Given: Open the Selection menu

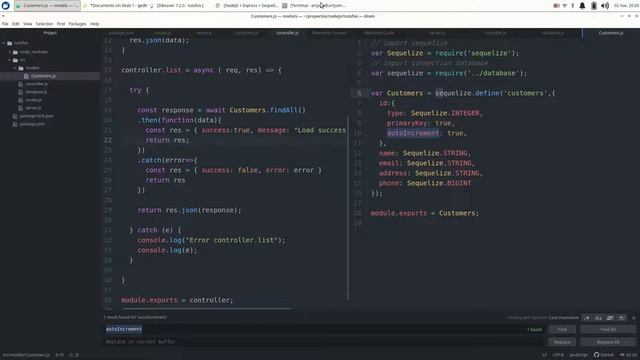Looking at the screenshot, I should point(44,24).
